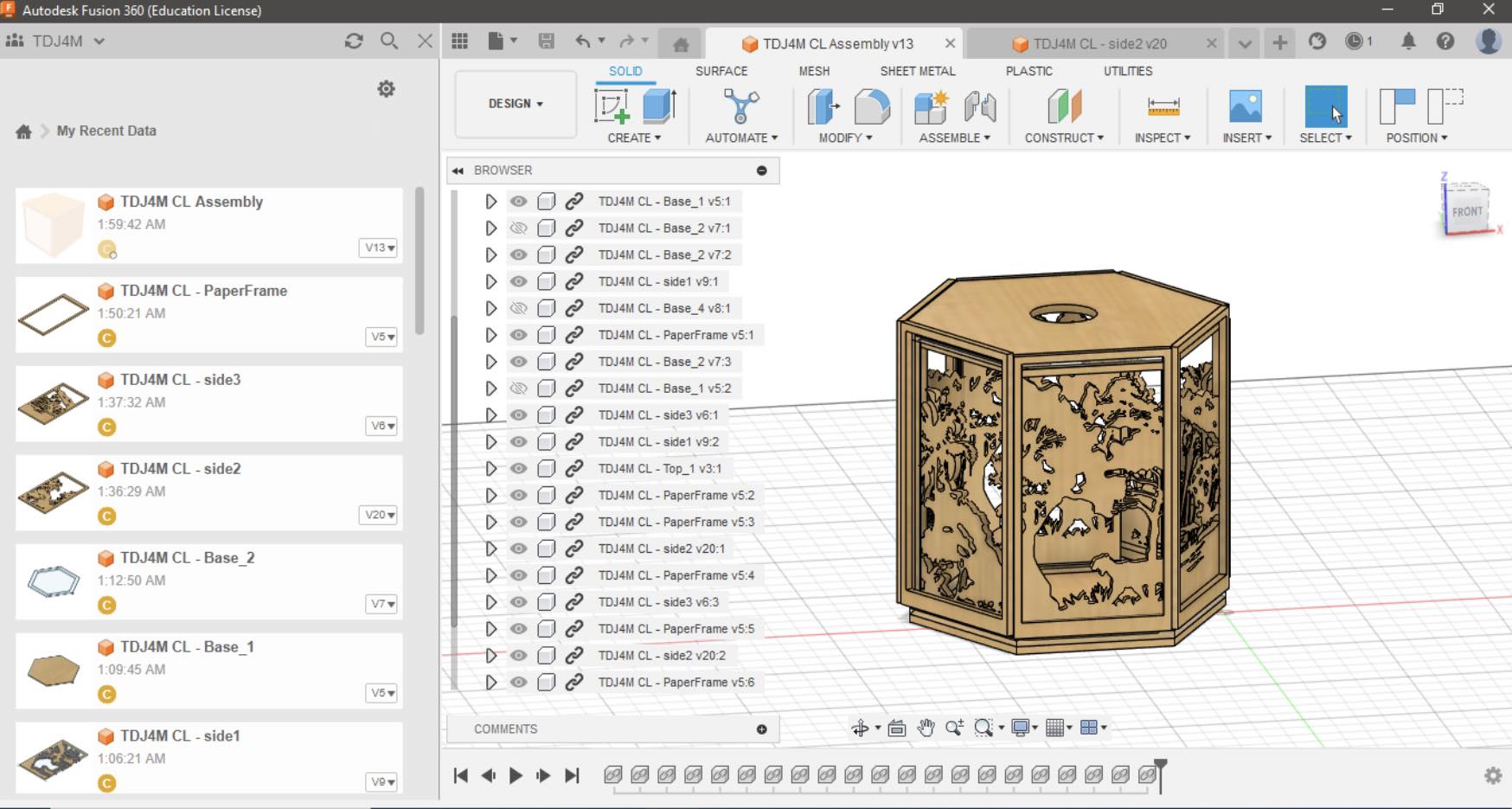Open the Insert image icon
1512x809 pixels.
click(x=1245, y=106)
